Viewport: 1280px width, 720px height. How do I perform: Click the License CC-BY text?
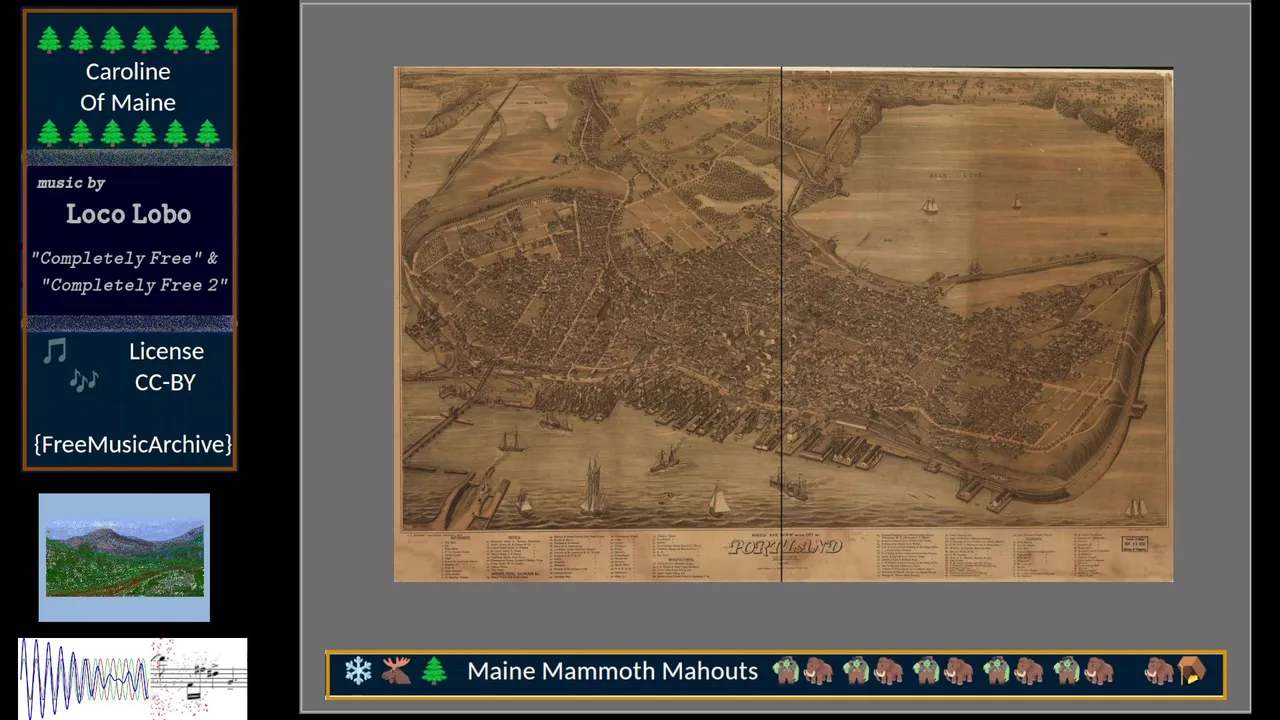pyautogui.click(x=166, y=366)
